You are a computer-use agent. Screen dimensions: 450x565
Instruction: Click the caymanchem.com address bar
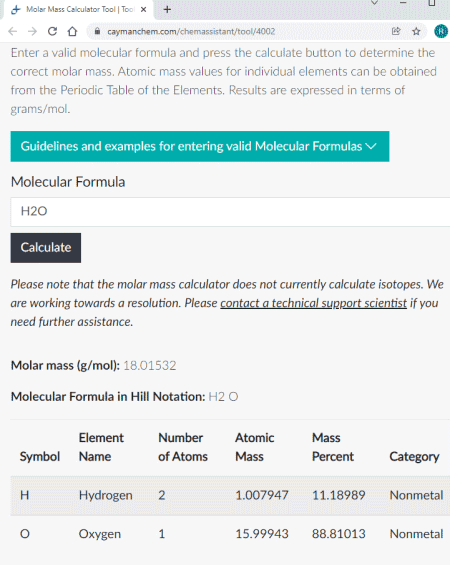(238, 31)
